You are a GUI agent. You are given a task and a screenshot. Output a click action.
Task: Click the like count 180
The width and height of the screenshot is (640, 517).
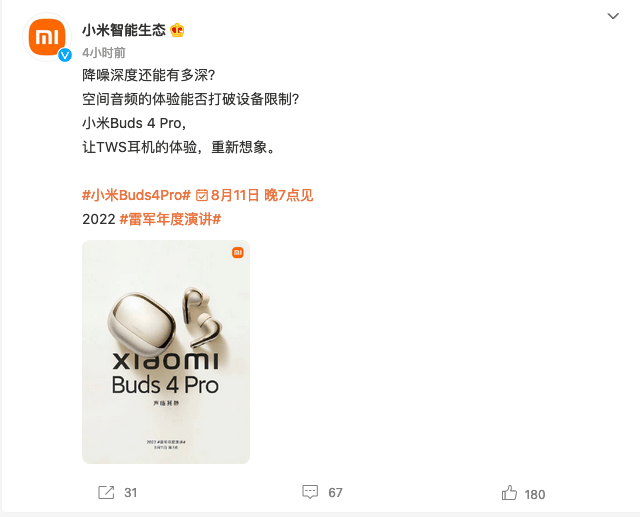tap(535, 495)
